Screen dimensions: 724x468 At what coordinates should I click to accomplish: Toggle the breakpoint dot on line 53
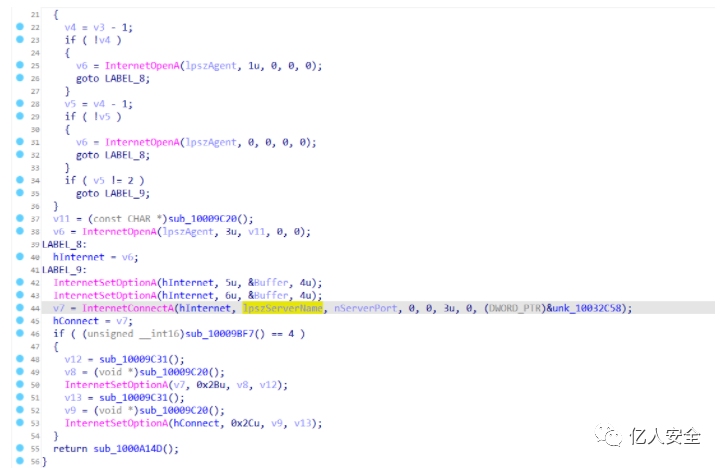pyautogui.click(x=20, y=422)
